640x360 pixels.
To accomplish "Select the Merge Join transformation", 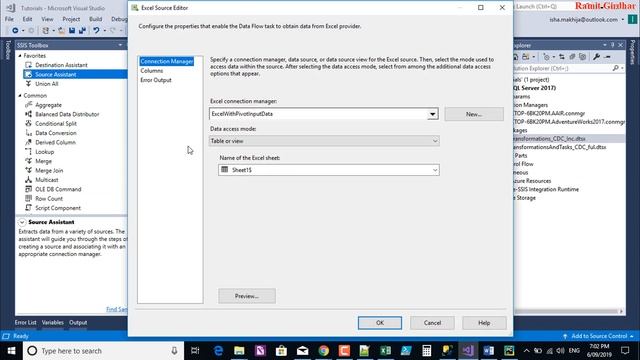I will (49, 171).
